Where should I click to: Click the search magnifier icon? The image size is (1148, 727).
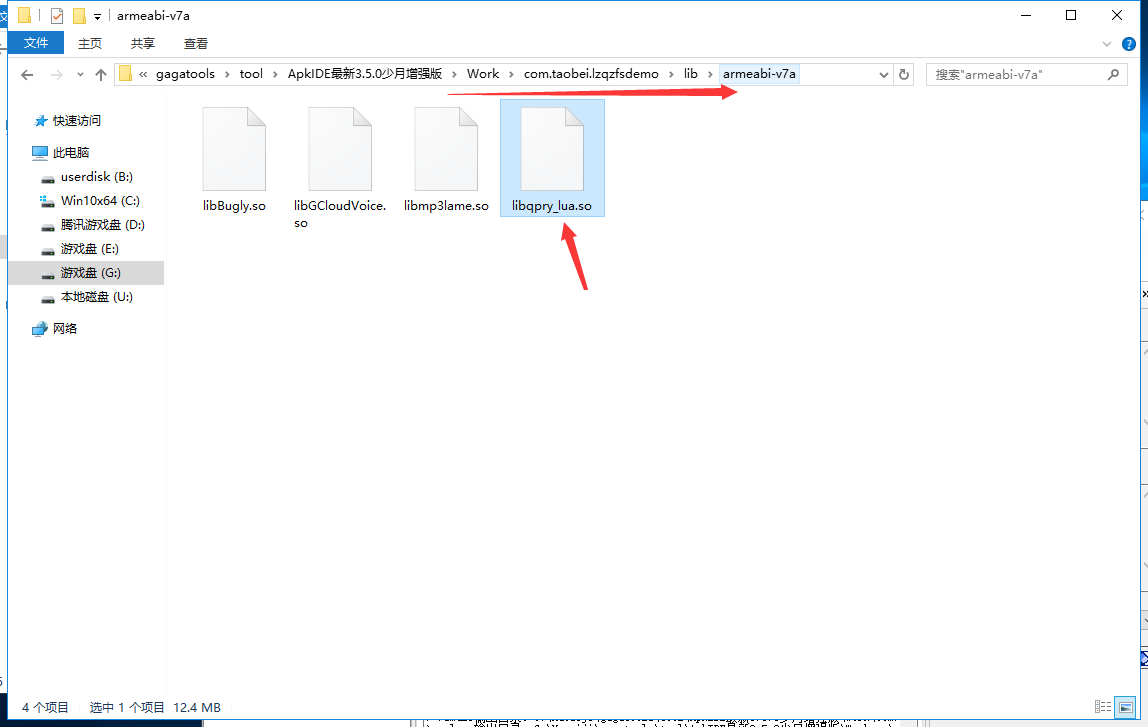(1113, 74)
